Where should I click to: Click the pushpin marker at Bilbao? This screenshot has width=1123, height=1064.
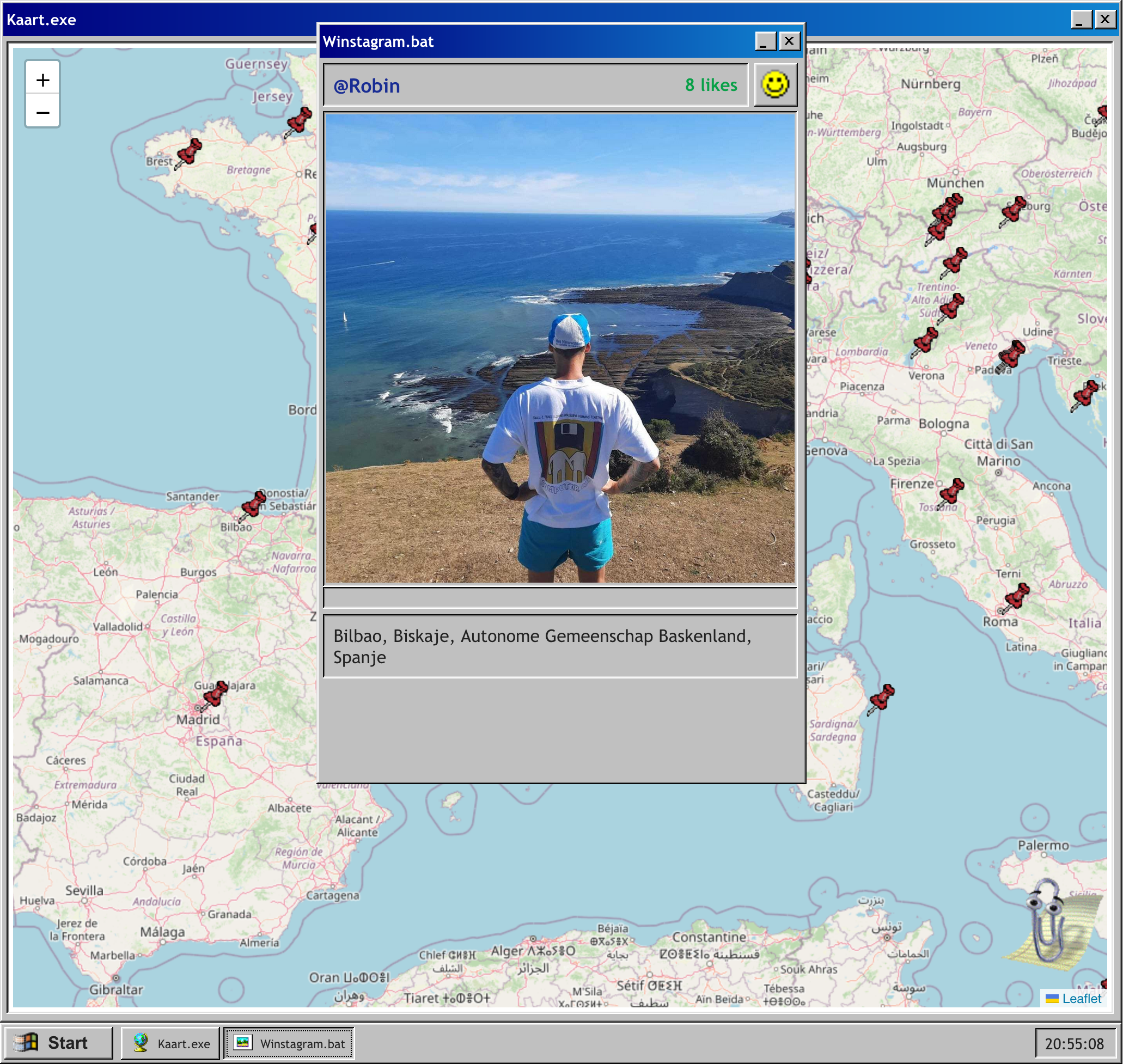pos(252,505)
